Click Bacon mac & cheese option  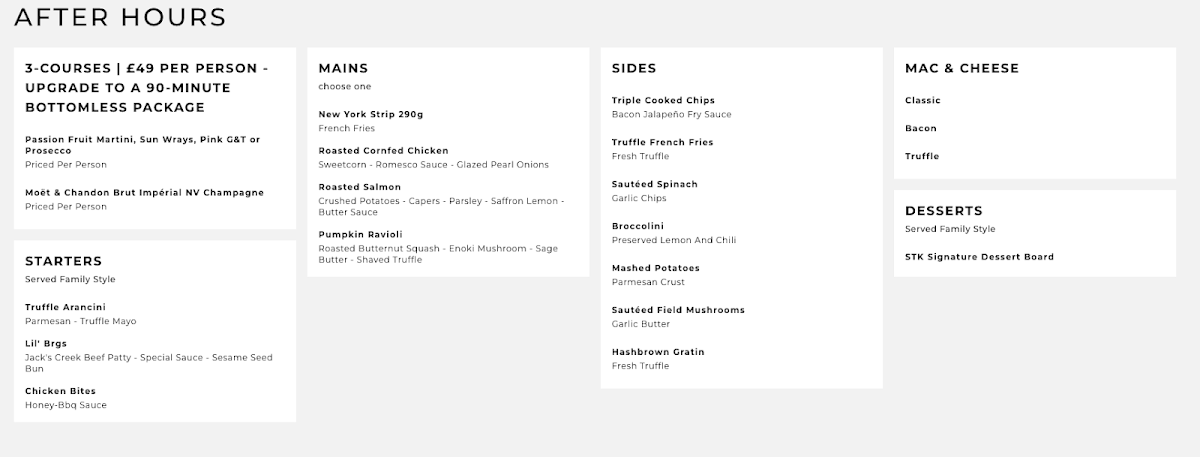pos(921,129)
